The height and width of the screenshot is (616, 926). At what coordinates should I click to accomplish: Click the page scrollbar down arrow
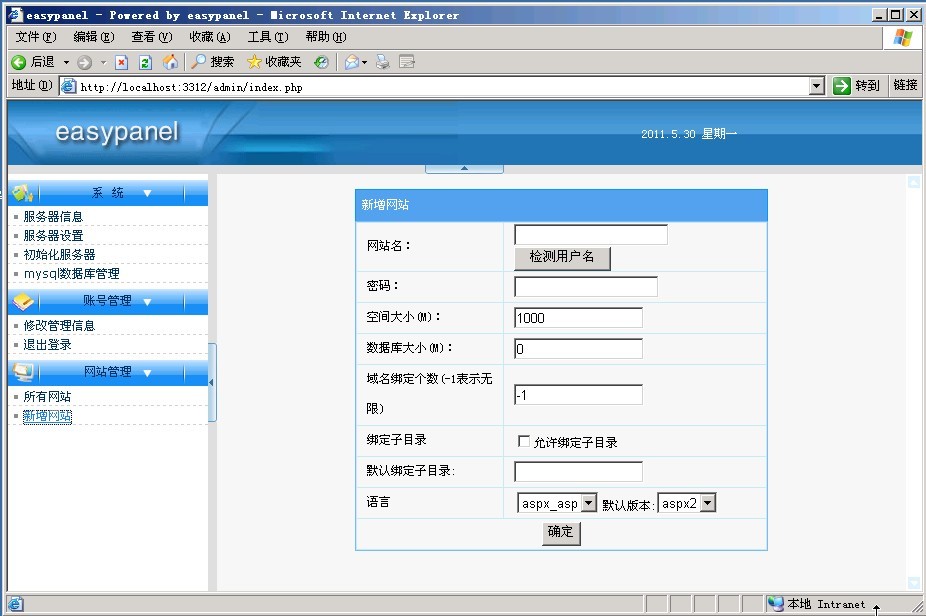tap(914, 582)
